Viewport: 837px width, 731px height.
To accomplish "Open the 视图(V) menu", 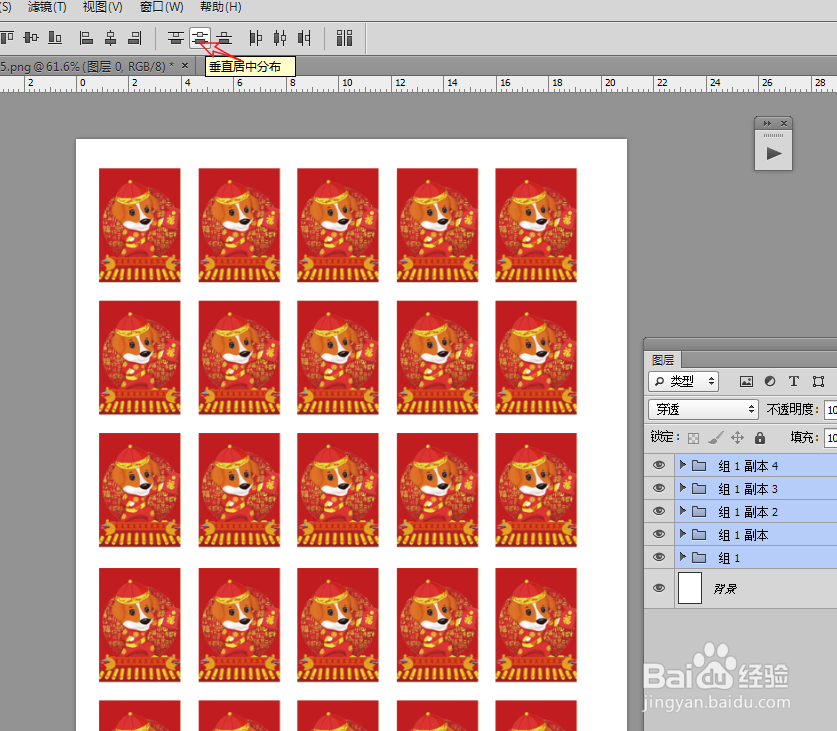I will [x=102, y=7].
